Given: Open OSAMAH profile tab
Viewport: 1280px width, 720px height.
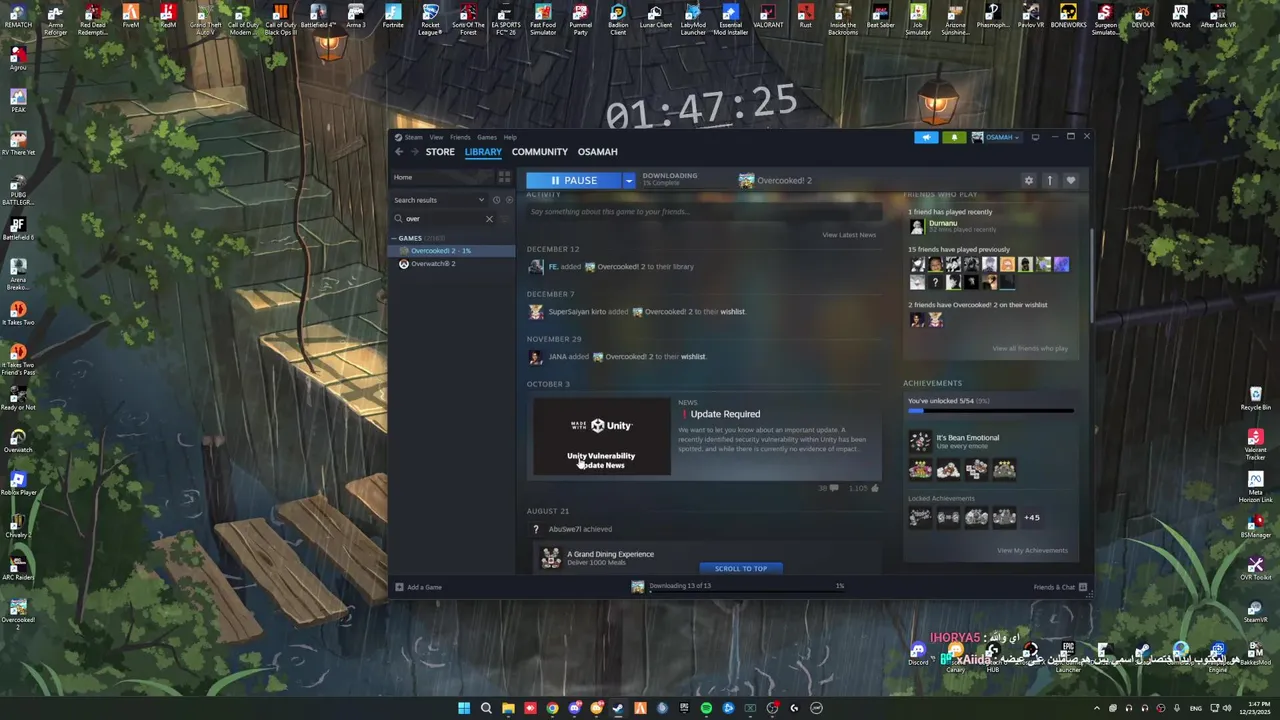Looking at the screenshot, I should [x=597, y=152].
